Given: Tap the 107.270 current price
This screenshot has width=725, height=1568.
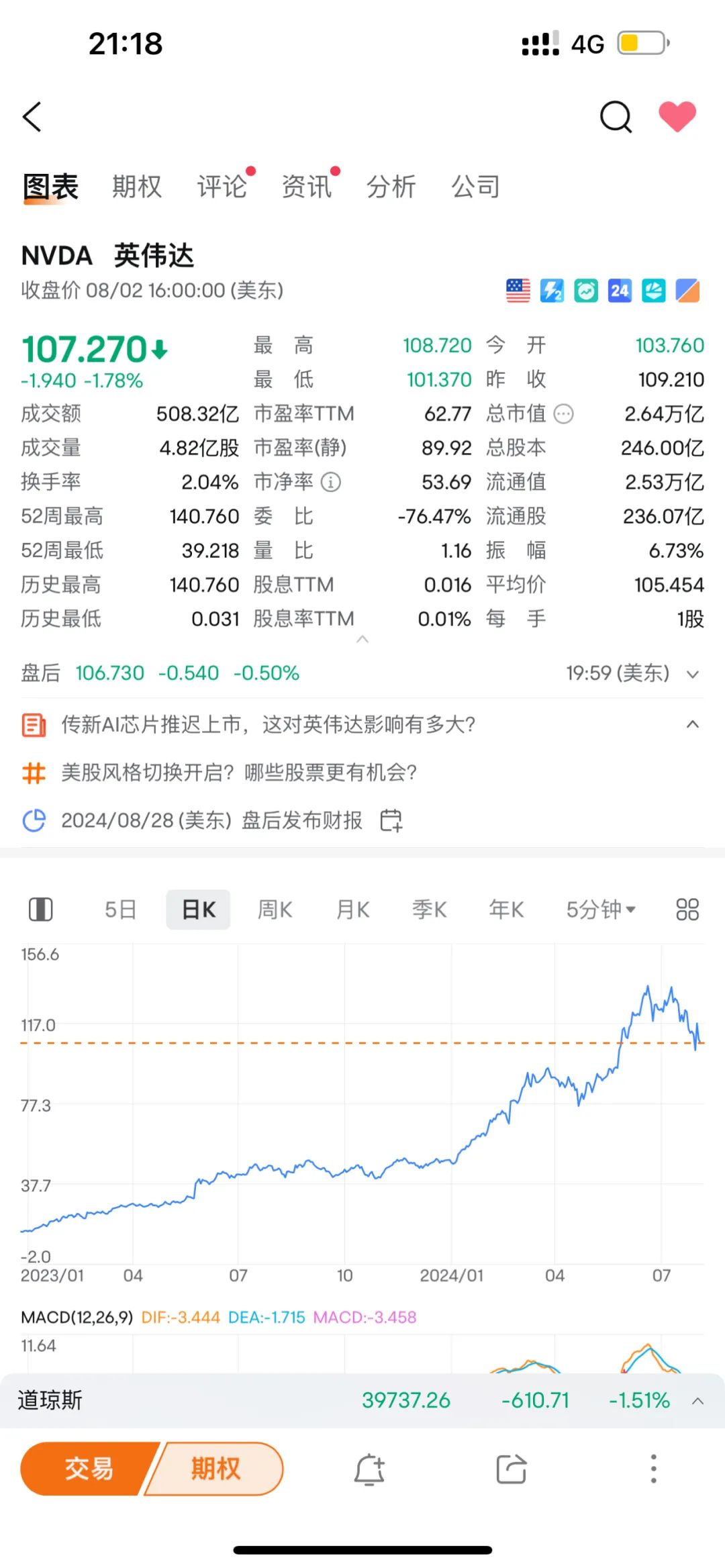Looking at the screenshot, I should tap(85, 349).
